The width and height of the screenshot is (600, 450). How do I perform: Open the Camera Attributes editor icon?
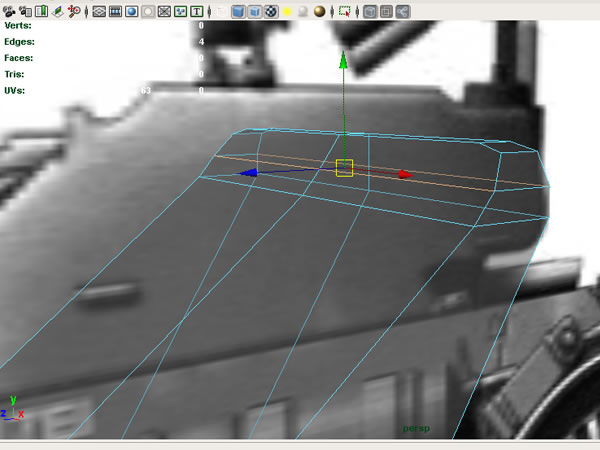[x=25, y=11]
